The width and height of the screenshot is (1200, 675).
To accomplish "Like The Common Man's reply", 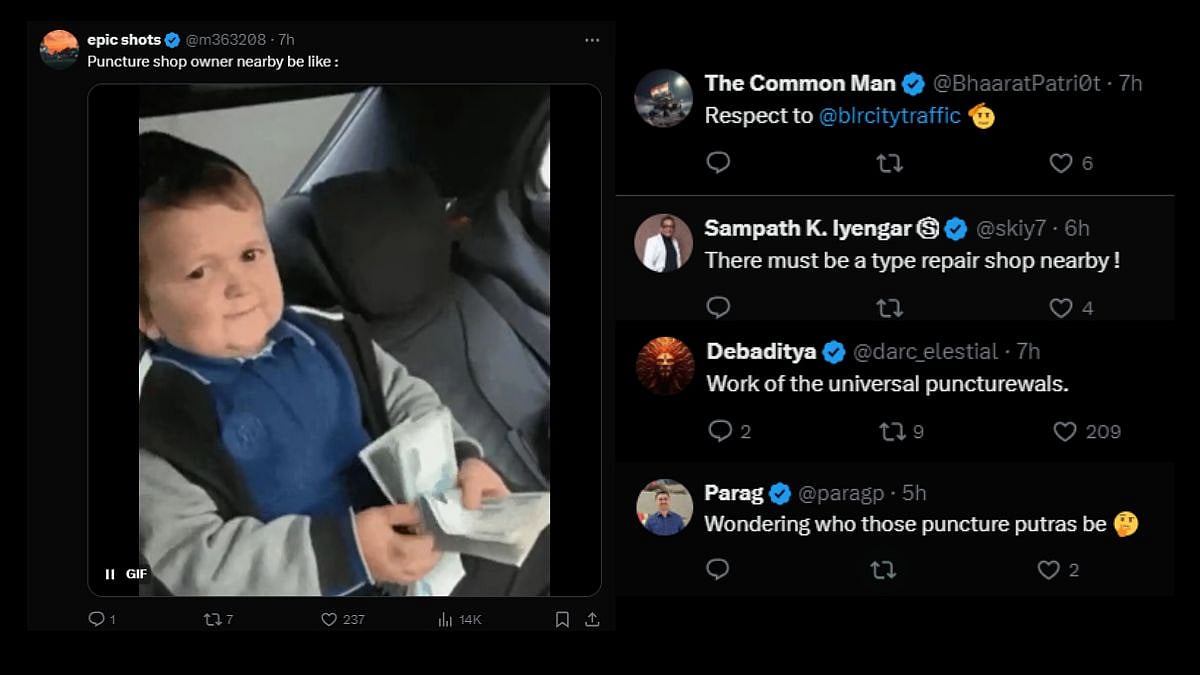I will pyautogui.click(x=1061, y=163).
